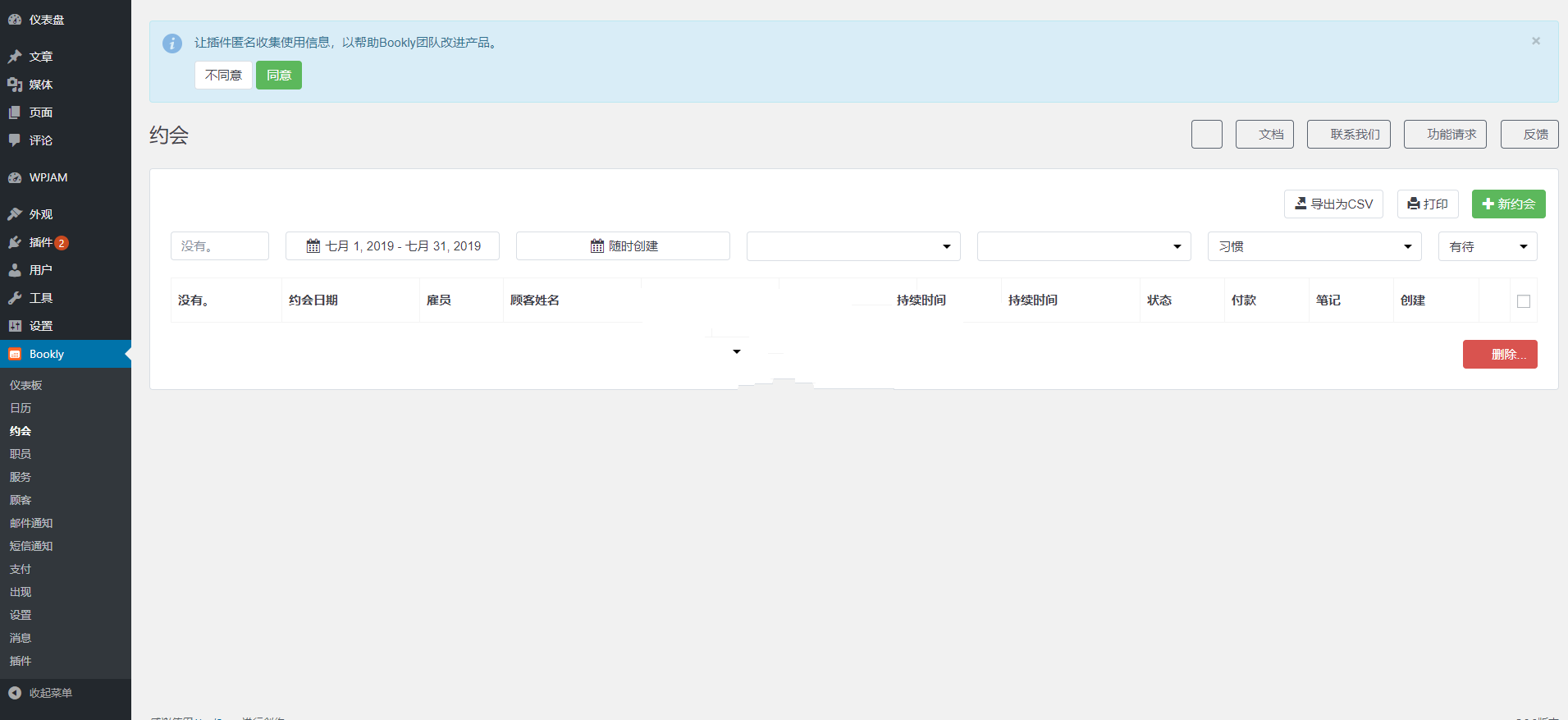Click the green 新约会 button
The image size is (1568, 720).
tap(1508, 204)
